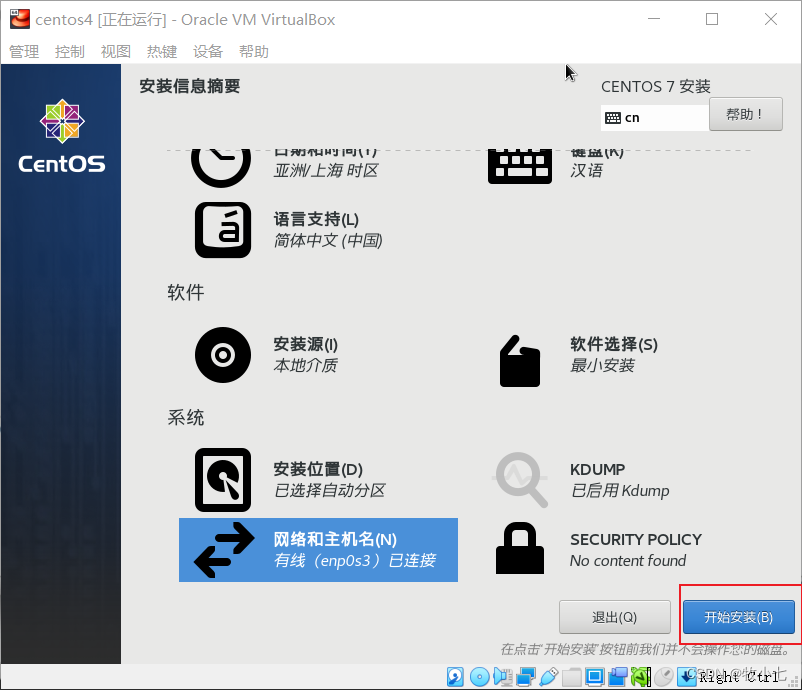Image resolution: width=802 pixels, height=690 pixels.
Task: Open SECURITY POLICY padlock icon
Action: point(520,548)
